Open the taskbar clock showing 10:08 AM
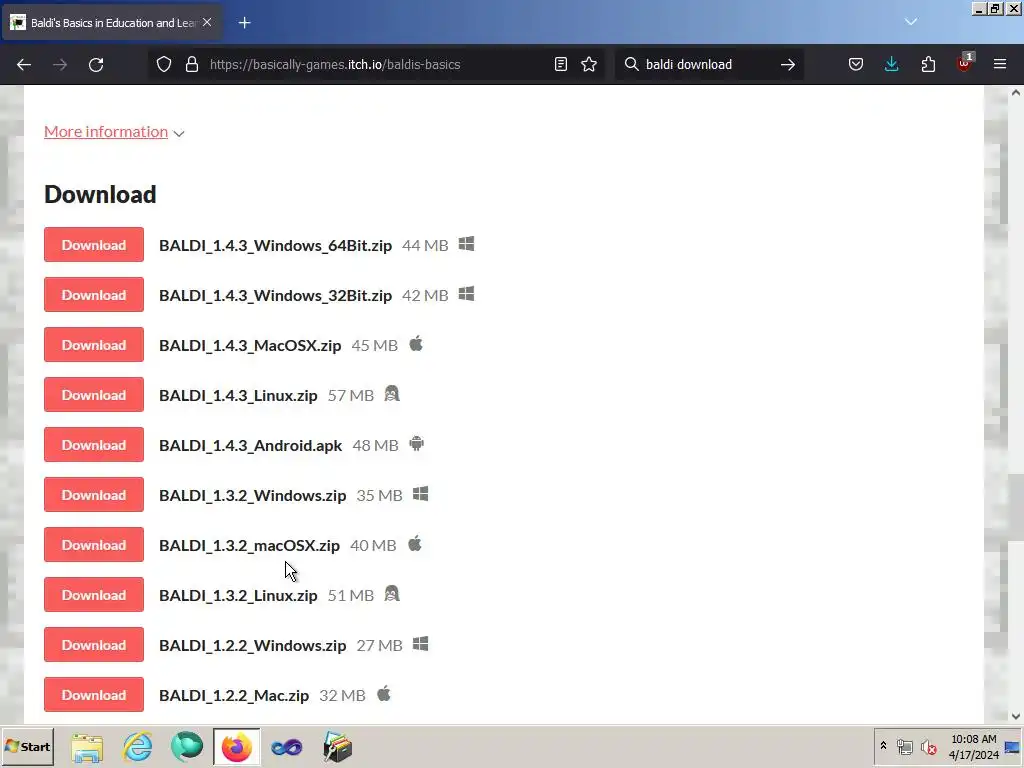The height and width of the screenshot is (768, 1024). [x=974, y=747]
